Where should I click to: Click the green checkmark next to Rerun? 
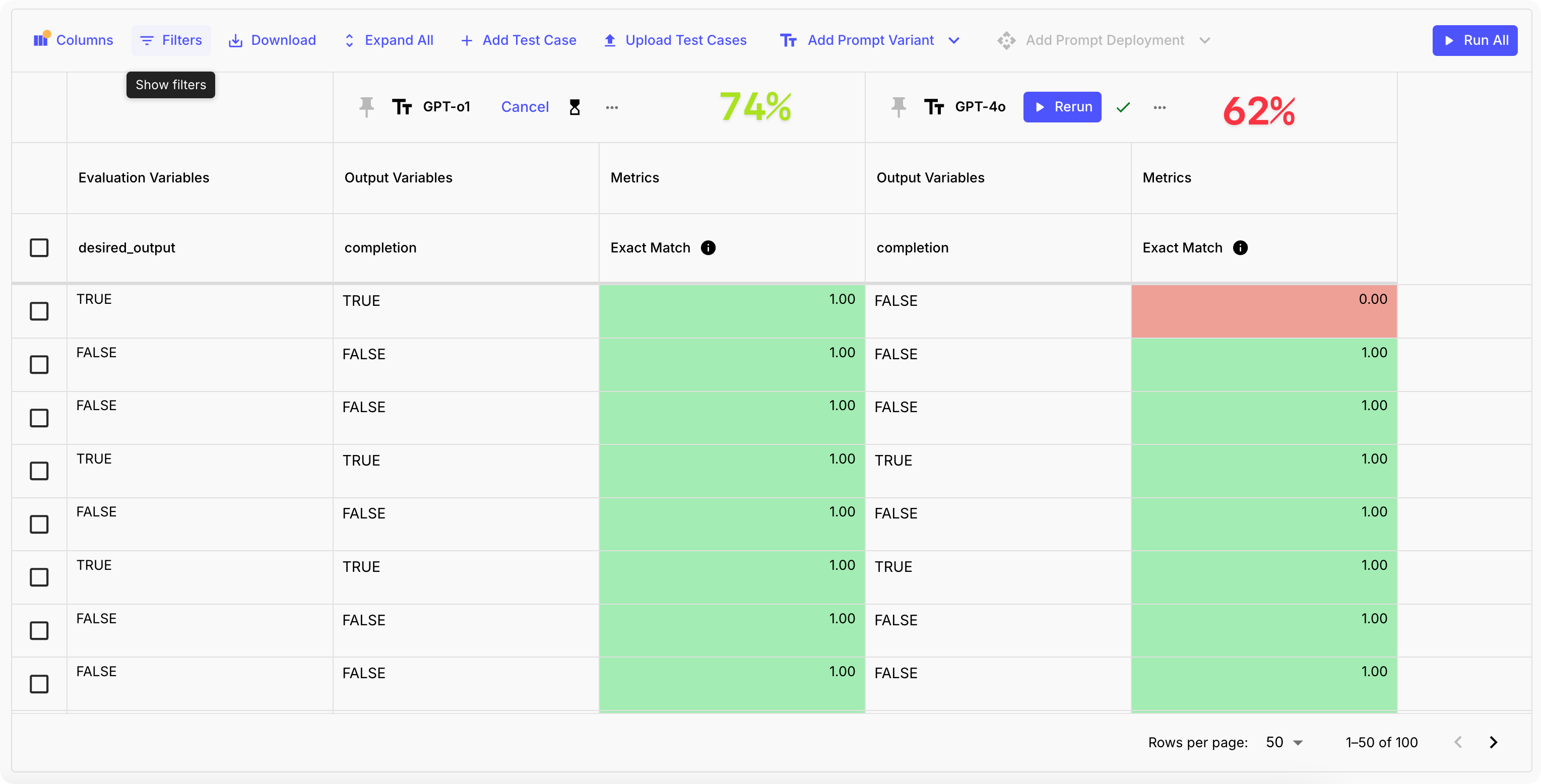[x=1123, y=108]
